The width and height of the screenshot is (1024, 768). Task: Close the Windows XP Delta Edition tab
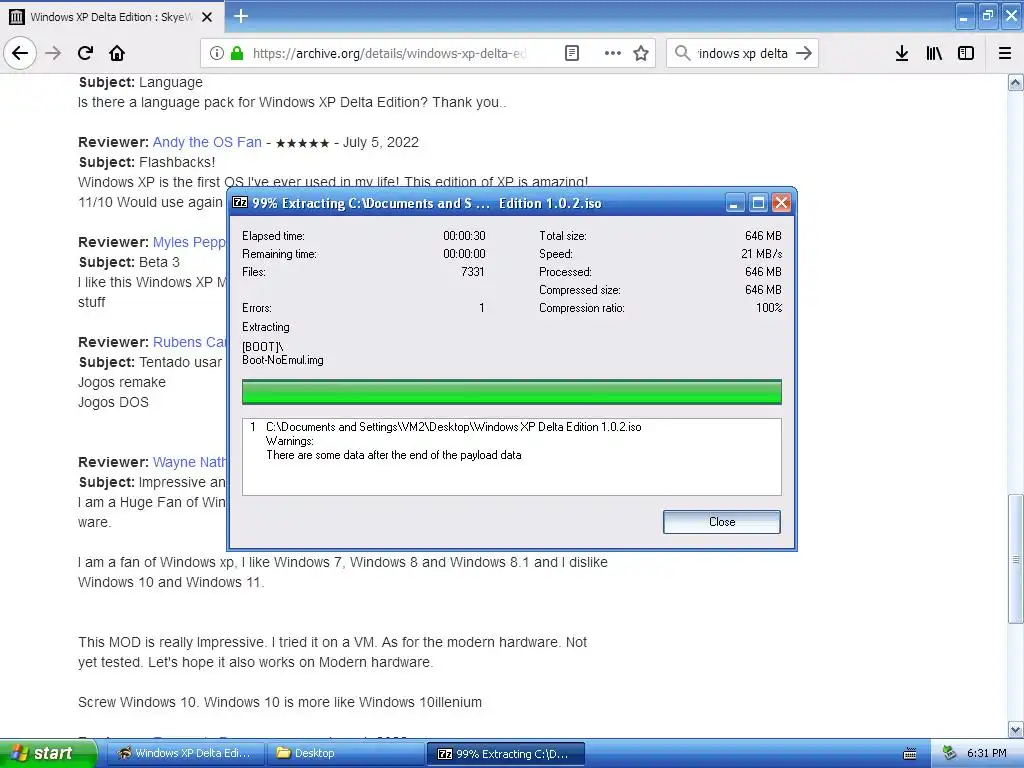click(207, 17)
